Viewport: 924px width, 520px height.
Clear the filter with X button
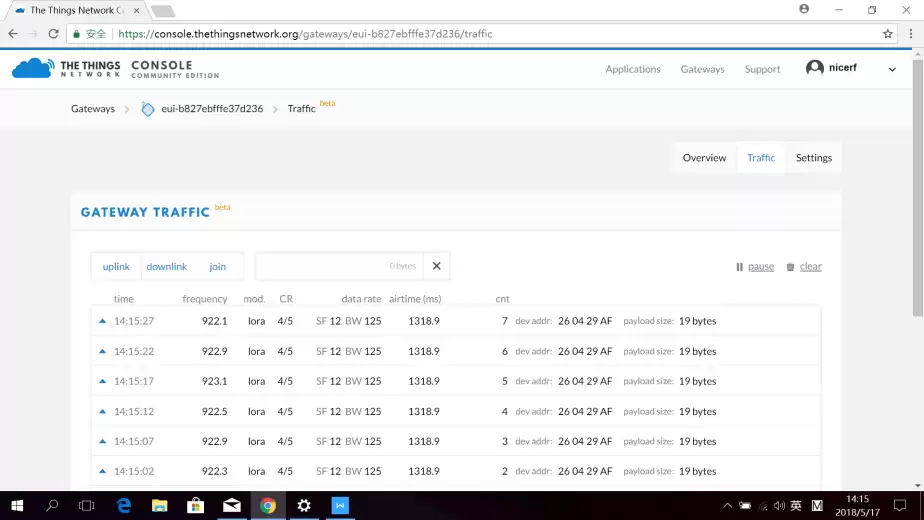point(436,266)
